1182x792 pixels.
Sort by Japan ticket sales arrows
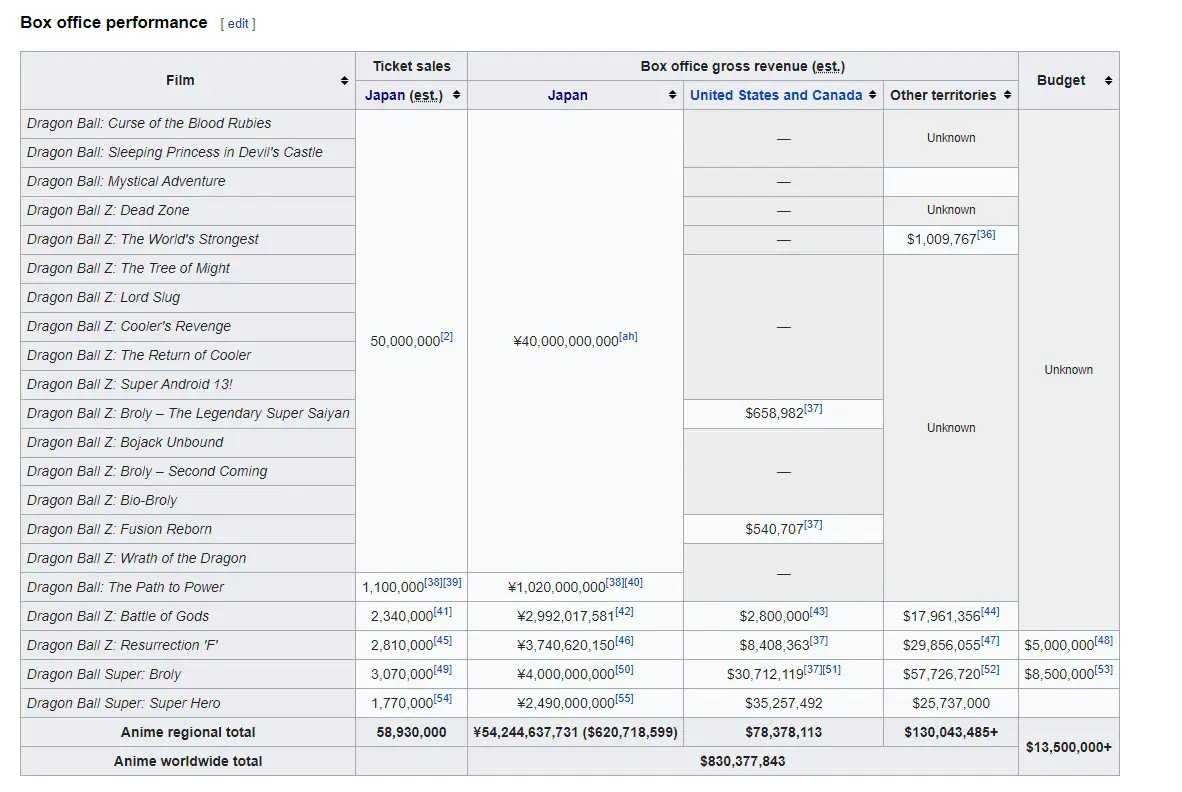click(456, 95)
